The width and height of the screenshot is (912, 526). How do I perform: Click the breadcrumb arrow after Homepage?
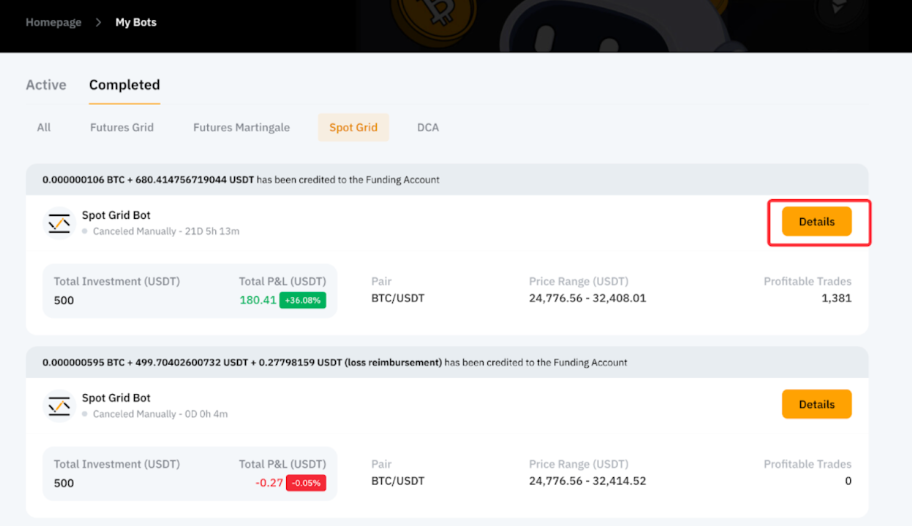pyautogui.click(x=99, y=22)
